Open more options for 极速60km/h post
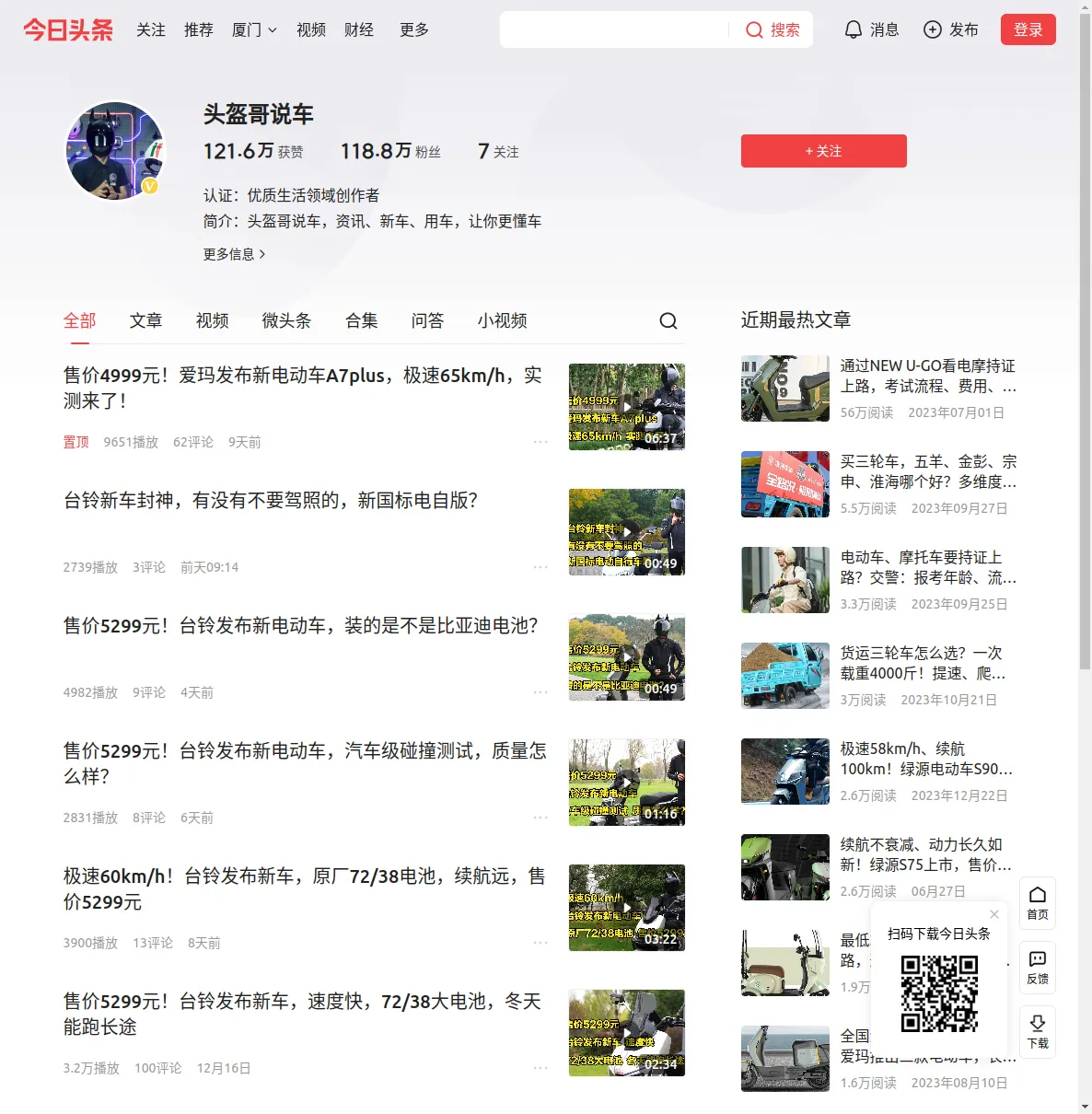This screenshot has height=1114, width=1092. 540,943
